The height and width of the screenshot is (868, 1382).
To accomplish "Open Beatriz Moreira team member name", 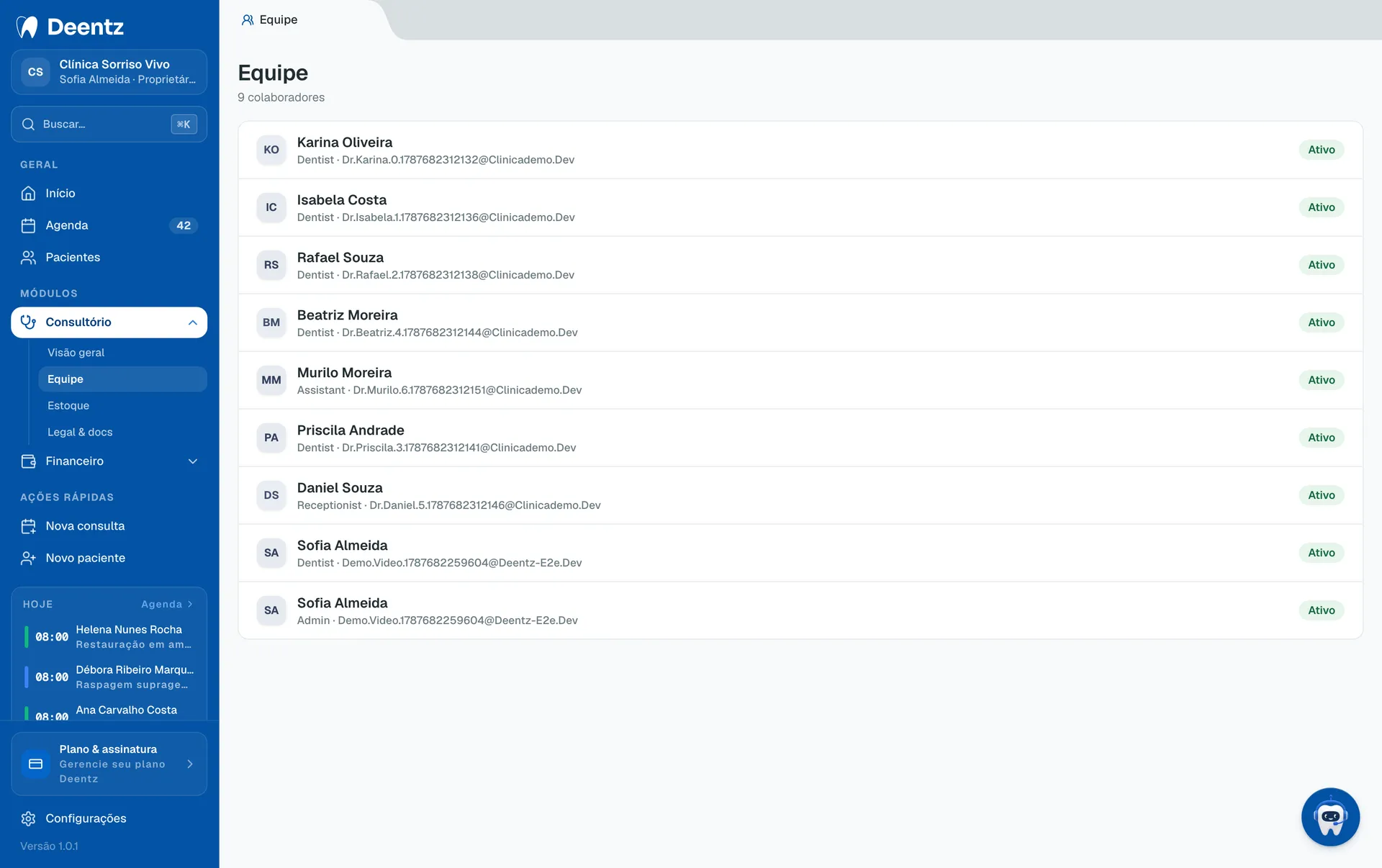I will [348, 315].
